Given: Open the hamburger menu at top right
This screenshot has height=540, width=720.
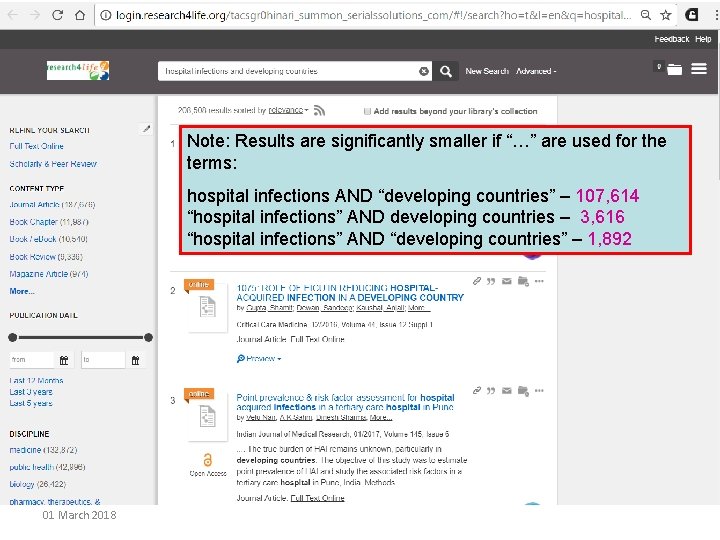Looking at the screenshot, I should pyautogui.click(x=699, y=69).
